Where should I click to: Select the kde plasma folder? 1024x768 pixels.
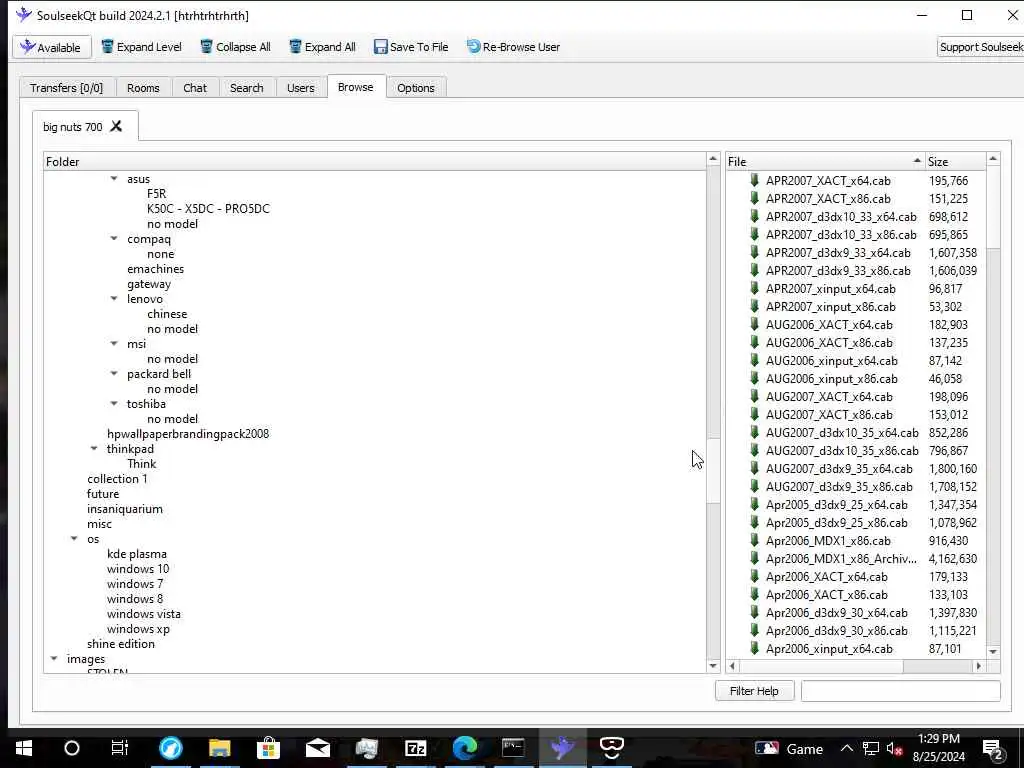[137, 554]
